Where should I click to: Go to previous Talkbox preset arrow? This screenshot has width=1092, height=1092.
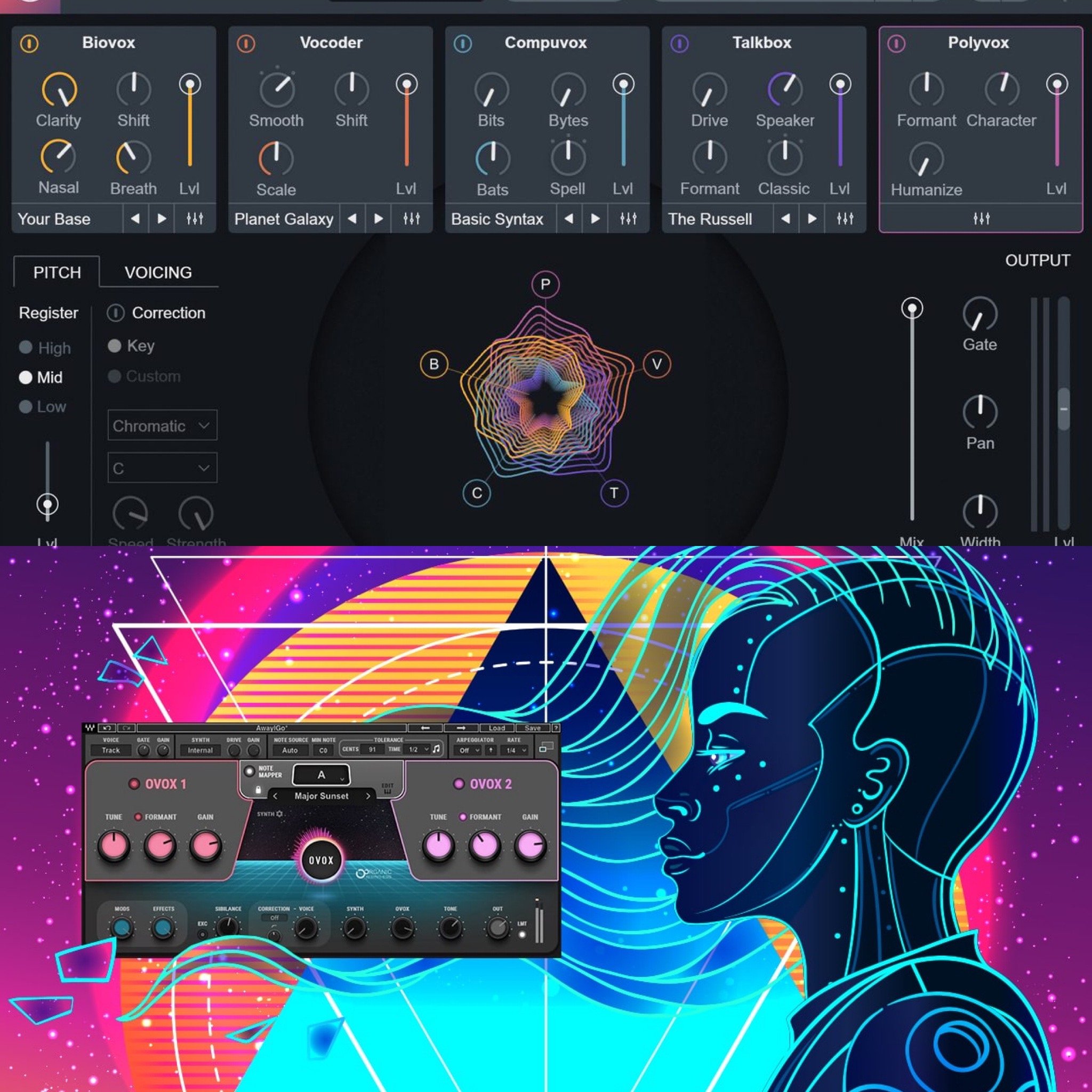[785, 219]
